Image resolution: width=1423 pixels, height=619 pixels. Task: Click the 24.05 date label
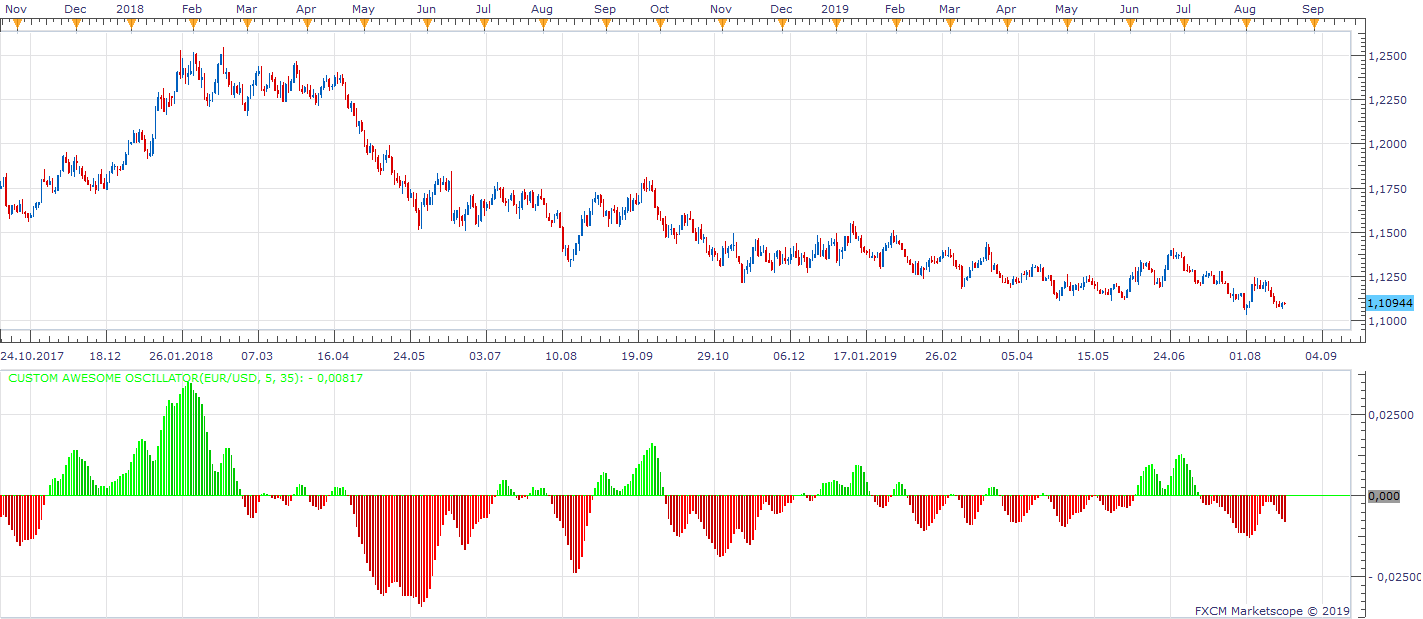coord(409,356)
